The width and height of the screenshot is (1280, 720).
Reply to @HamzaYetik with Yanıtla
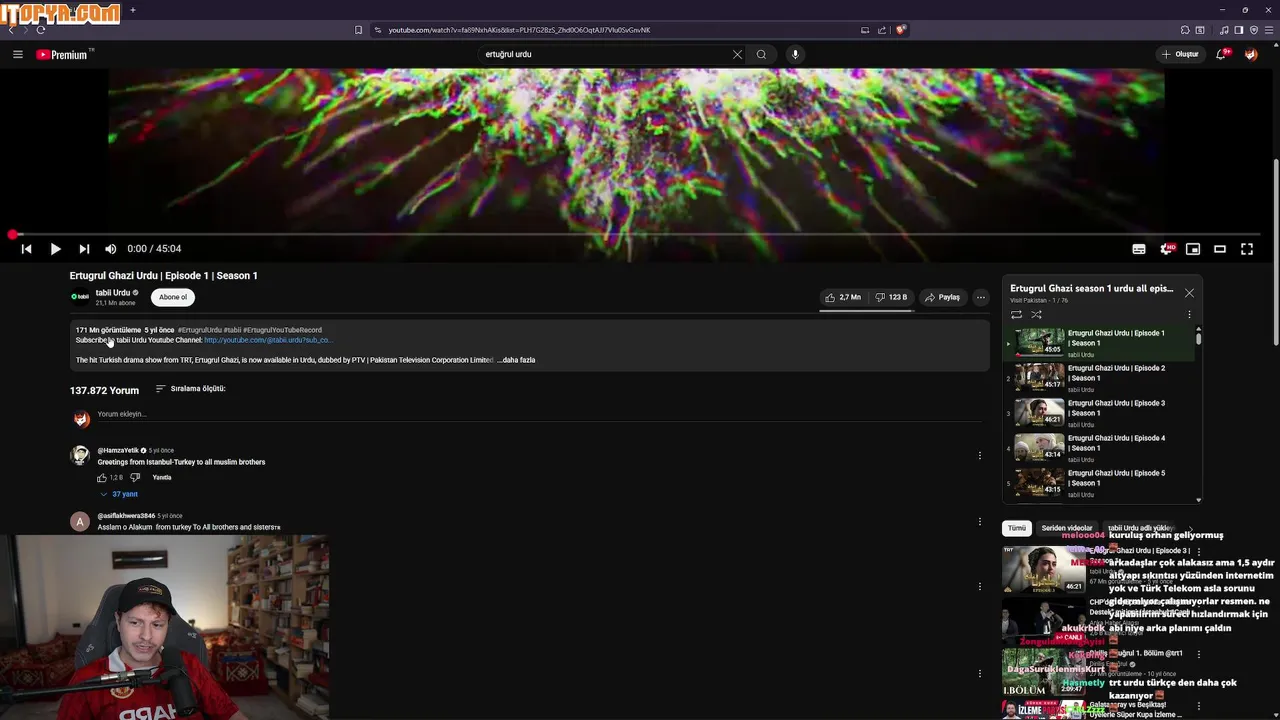click(x=162, y=478)
